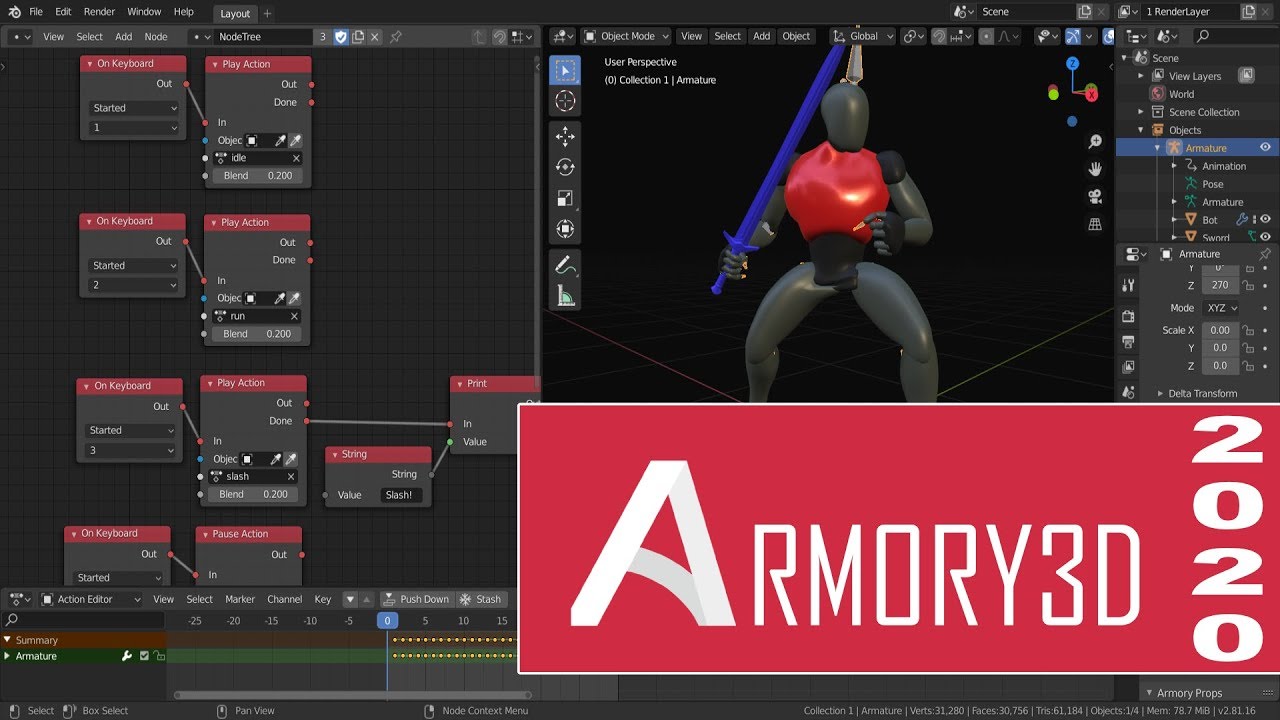Expand Armature channel in Action Editor
This screenshot has height=720, width=1280.
tap(7, 656)
